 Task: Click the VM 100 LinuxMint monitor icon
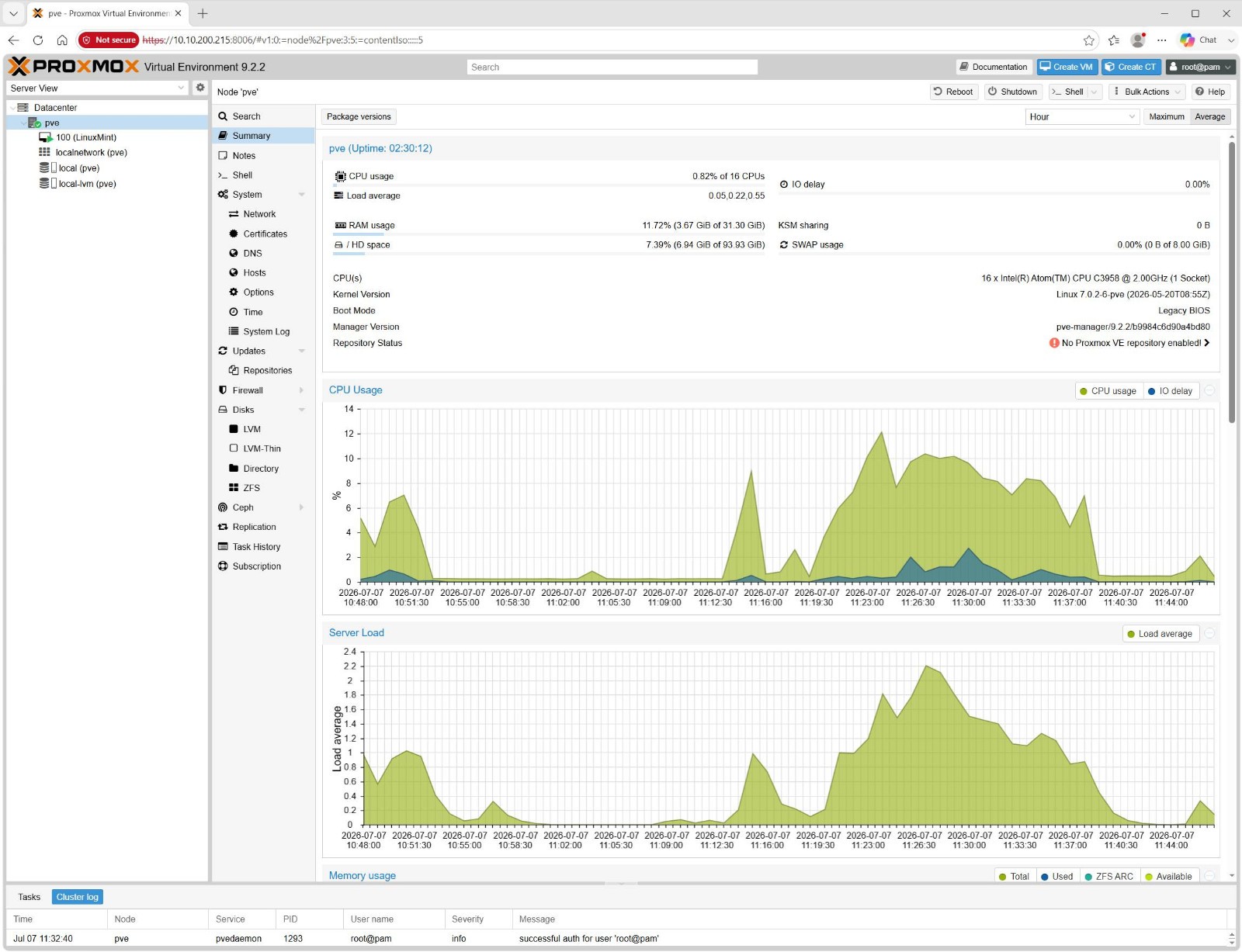(x=46, y=137)
